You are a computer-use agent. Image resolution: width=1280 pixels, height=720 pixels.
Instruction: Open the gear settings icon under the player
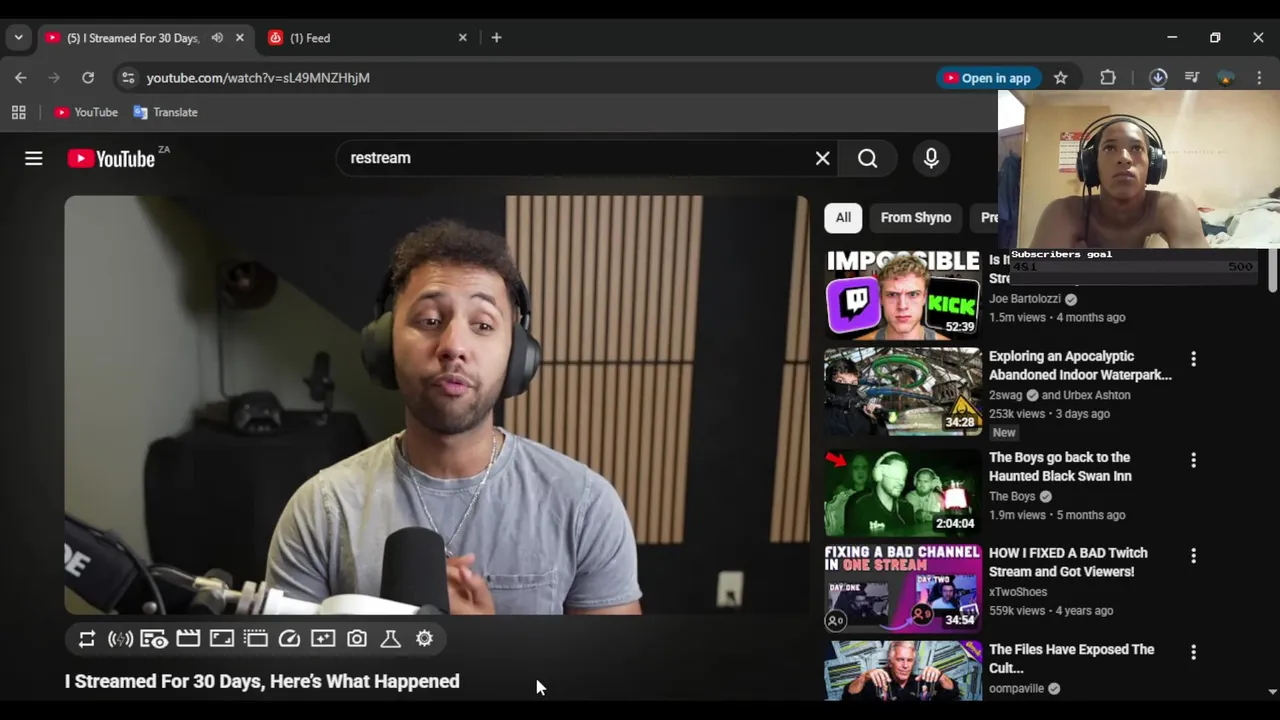(x=424, y=639)
